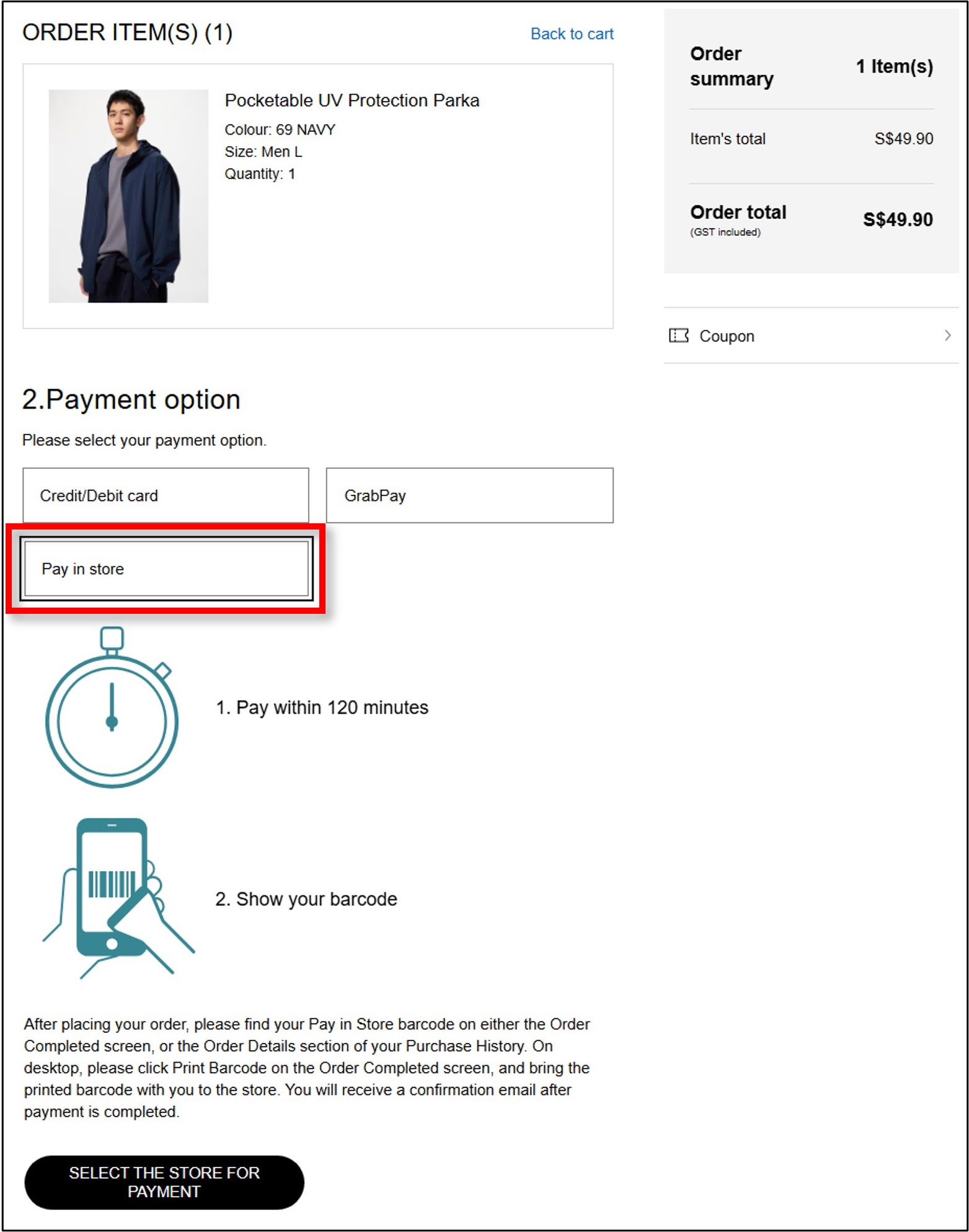Select Credit/Debit card payment option
The width and height of the screenshot is (969, 1232).
point(166,495)
